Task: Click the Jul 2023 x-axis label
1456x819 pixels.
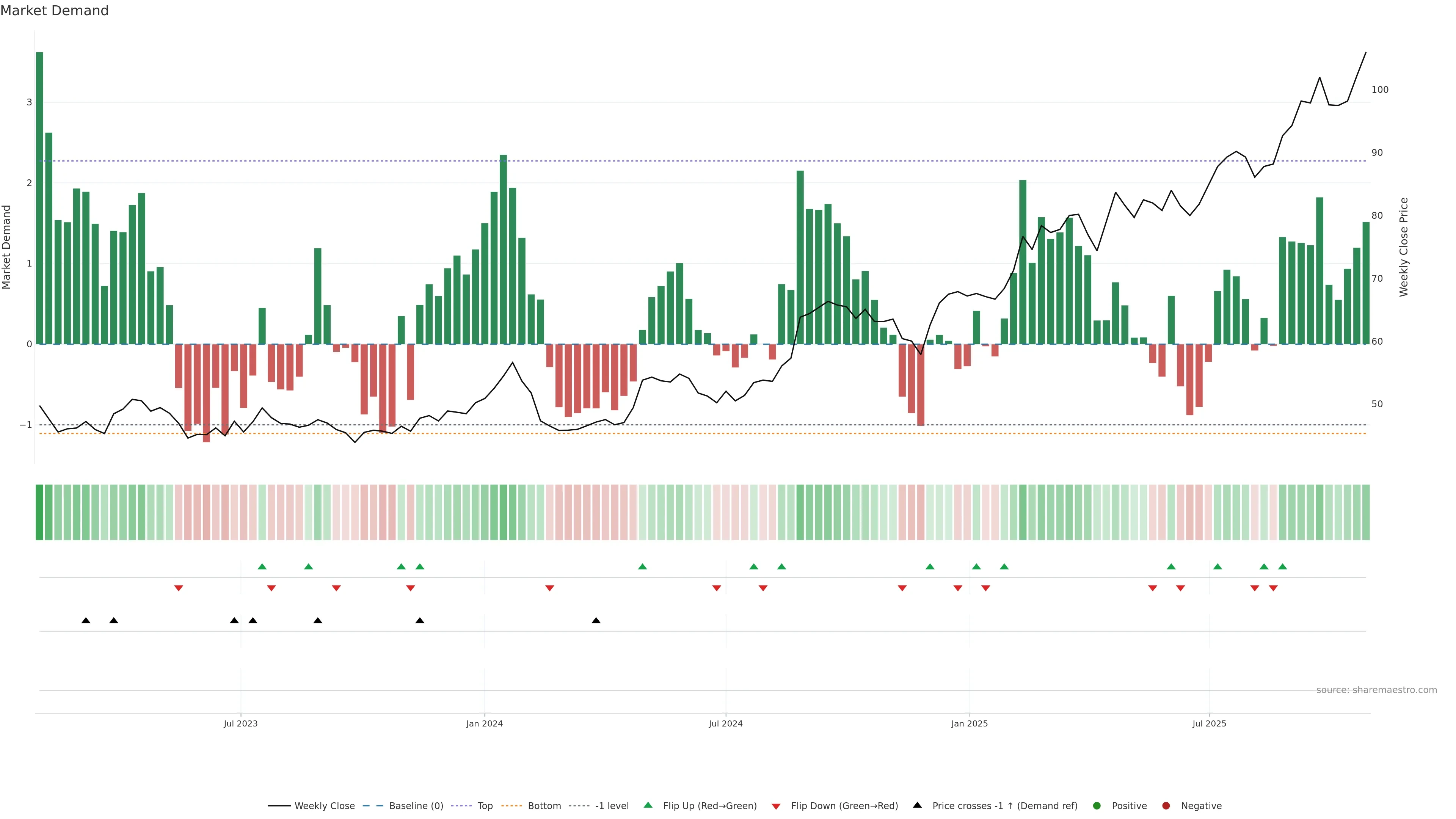Action: pos(240,724)
